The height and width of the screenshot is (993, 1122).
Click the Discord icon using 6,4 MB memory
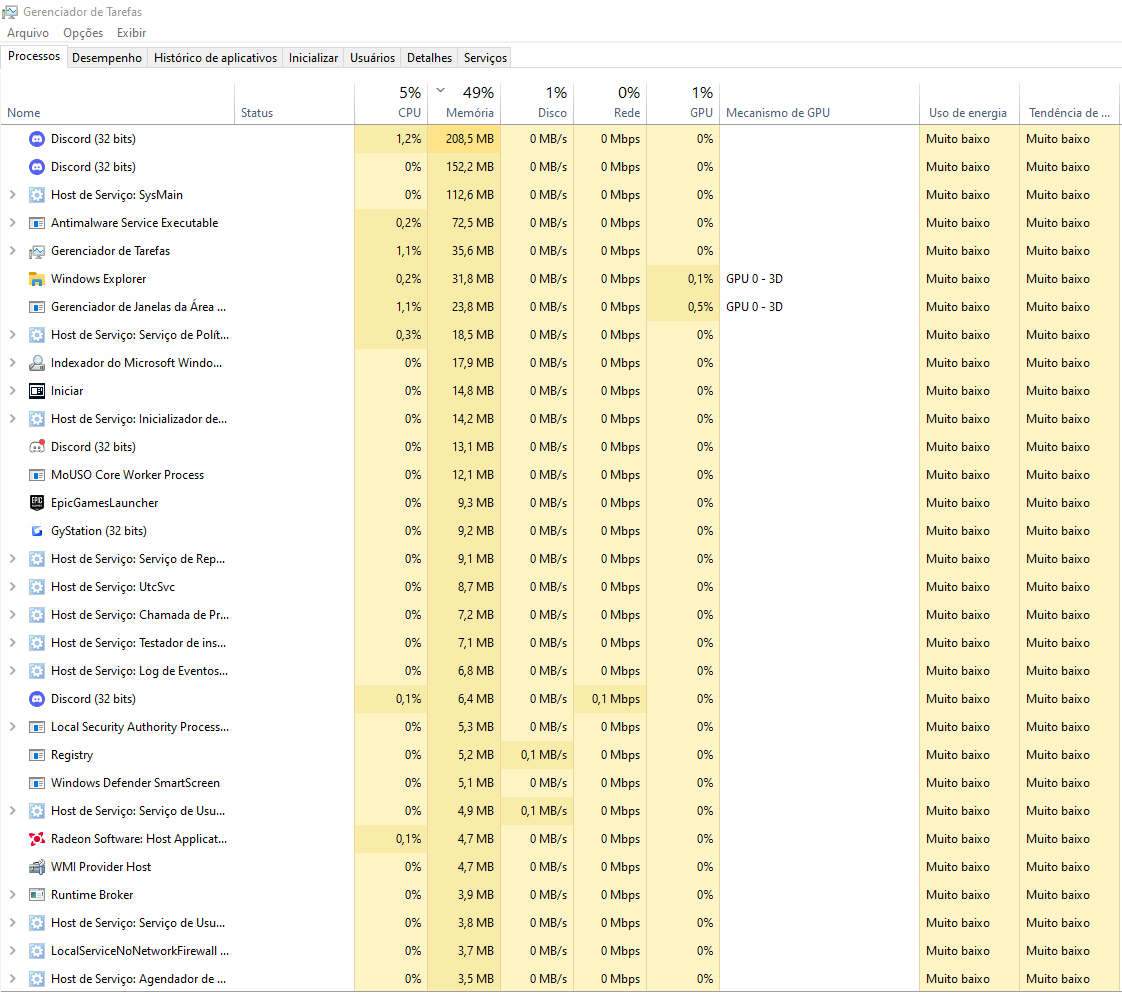coord(36,699)
